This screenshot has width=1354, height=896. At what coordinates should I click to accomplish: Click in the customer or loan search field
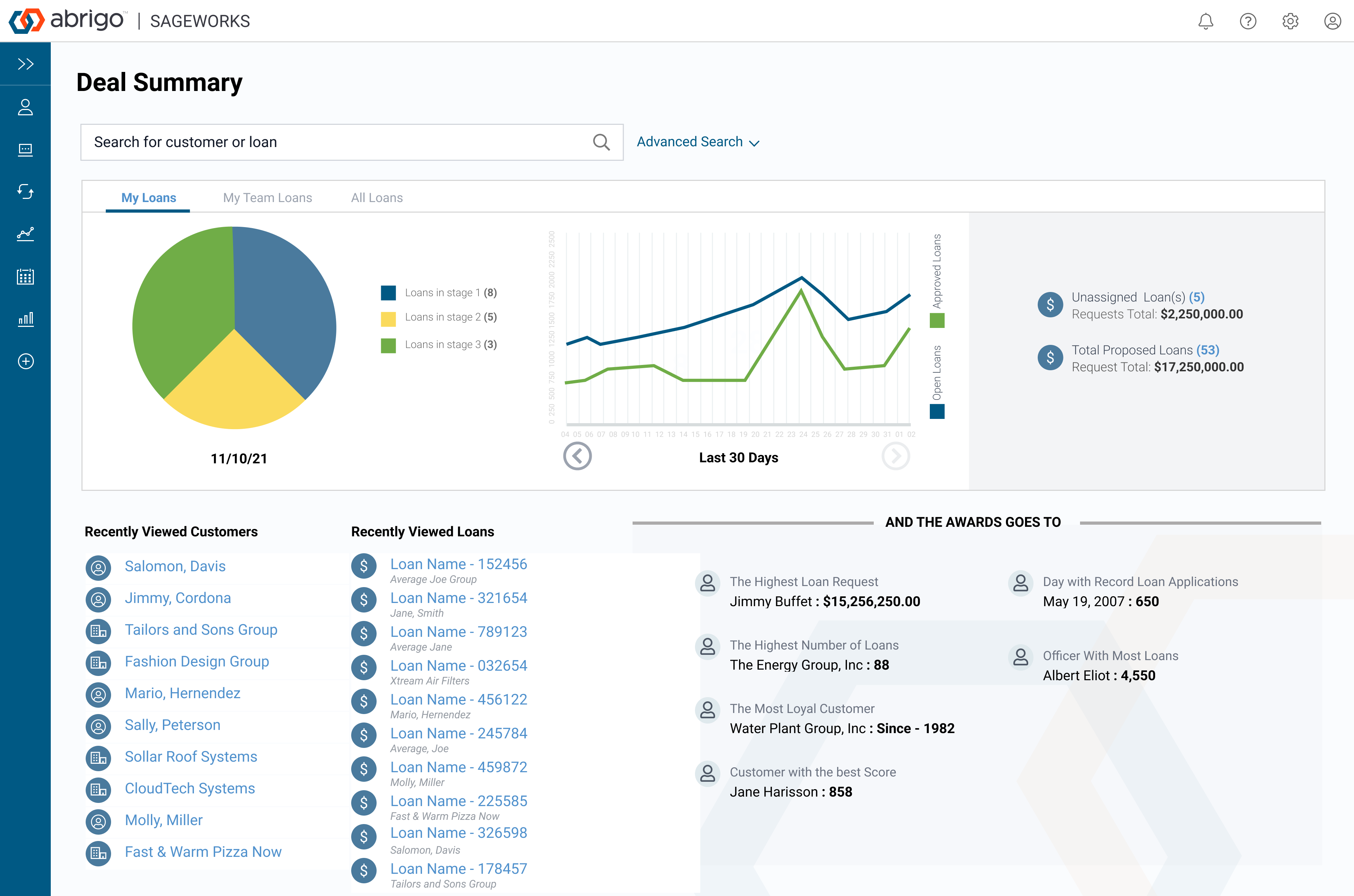coord(337,142)
